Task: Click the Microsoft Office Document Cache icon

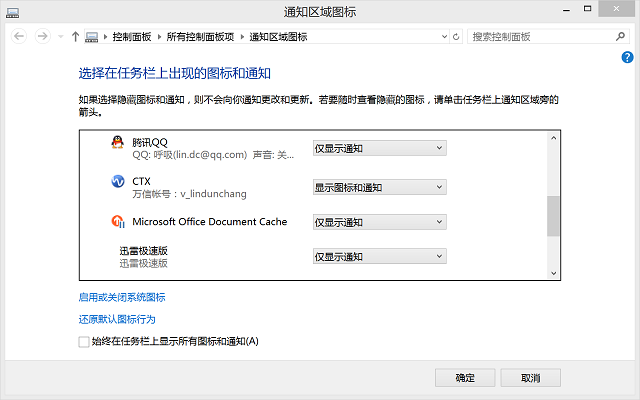Action: click(x=118, y=221)
